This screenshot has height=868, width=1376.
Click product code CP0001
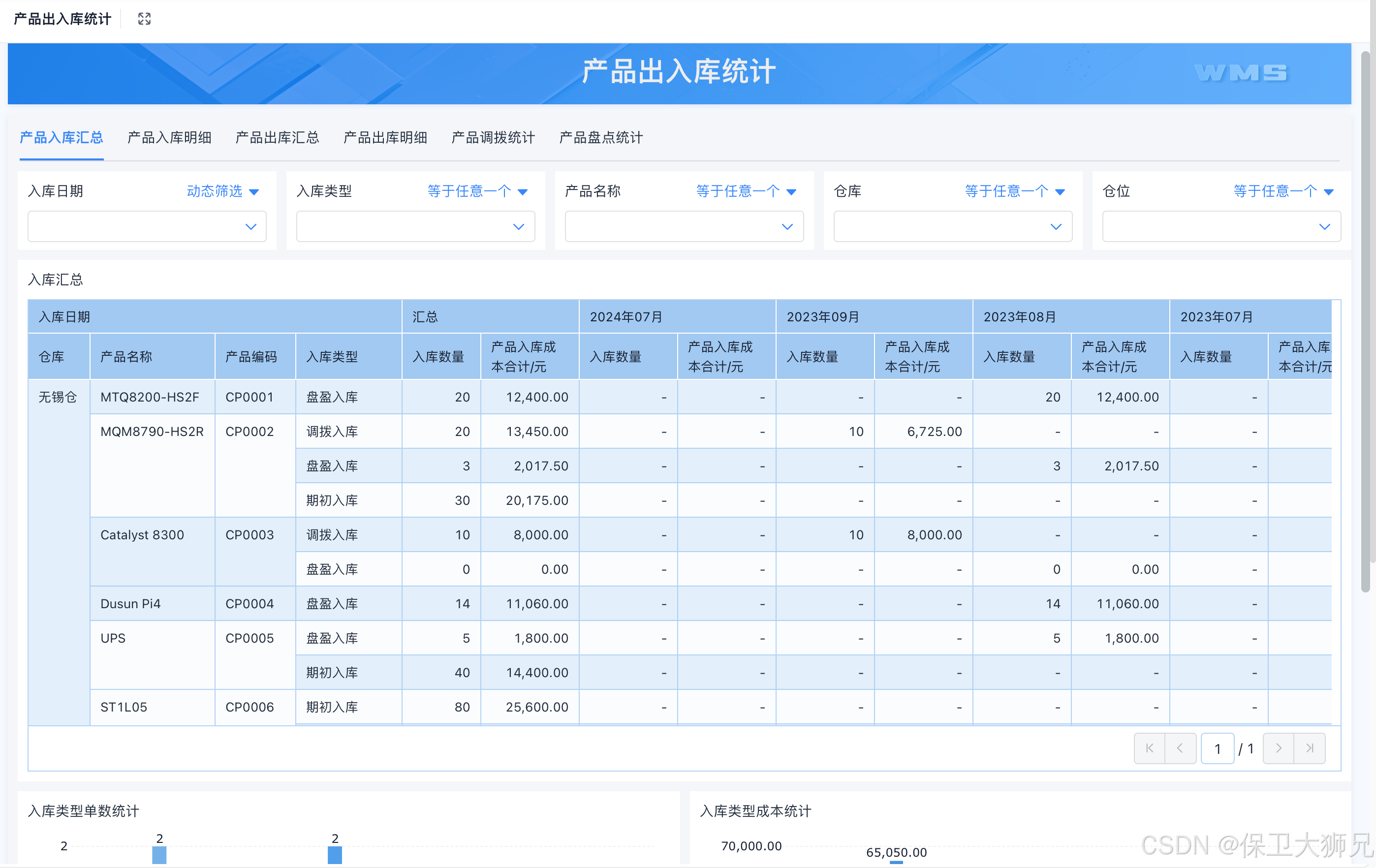pyautogui.click(x=250, y=397)
